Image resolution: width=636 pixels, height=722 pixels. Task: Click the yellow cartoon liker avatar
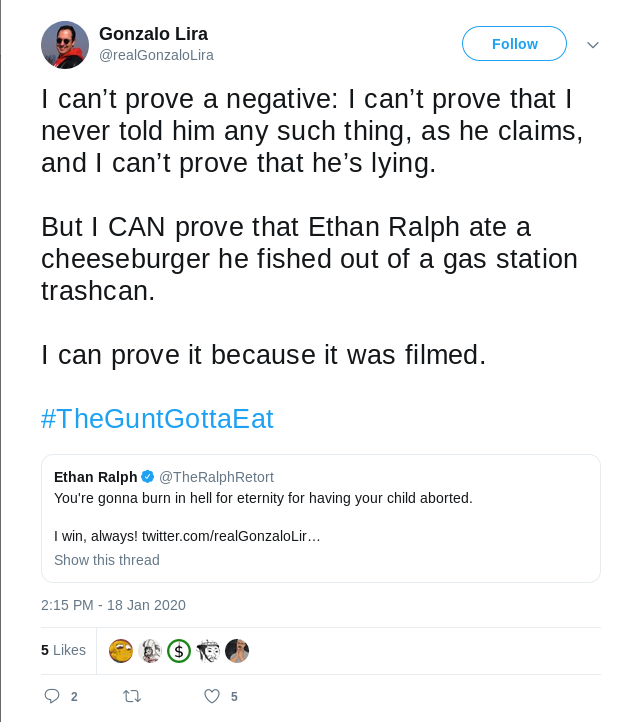pyautogui.click(x=121, y=651)
